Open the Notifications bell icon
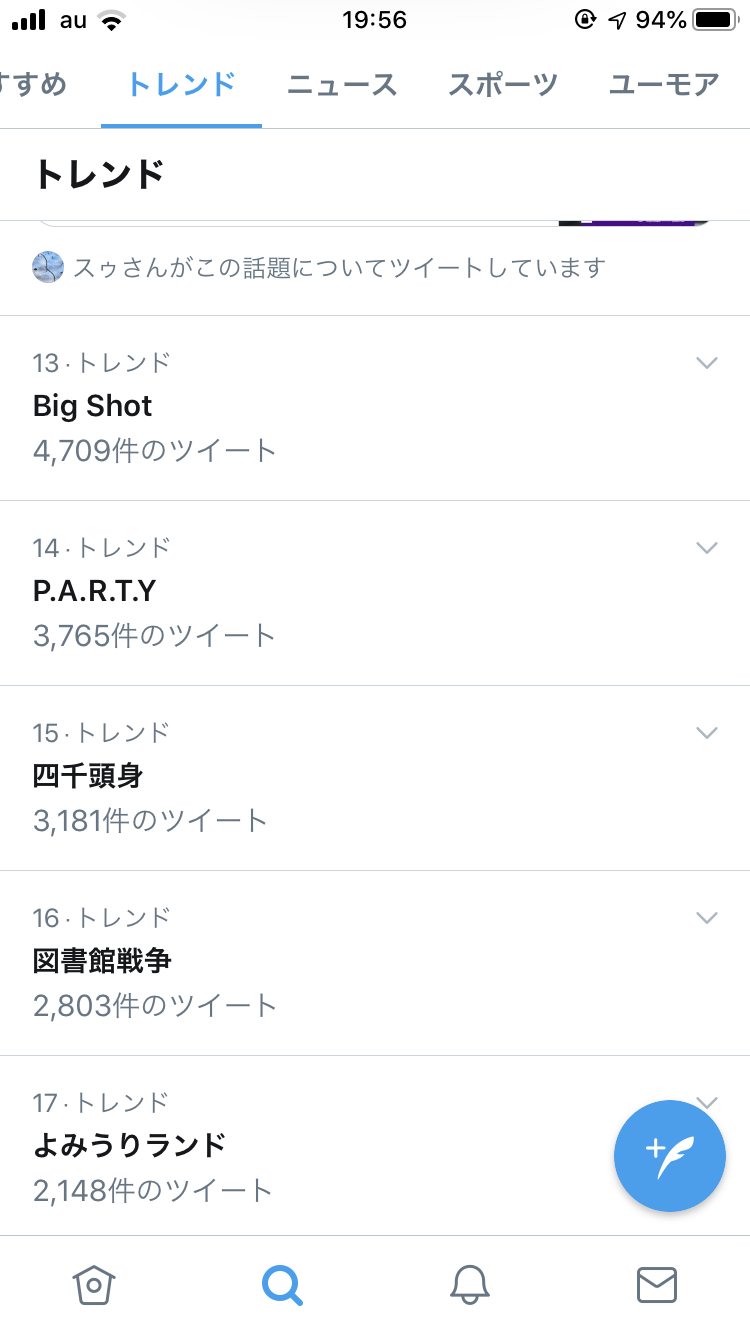 point(469,1284)
